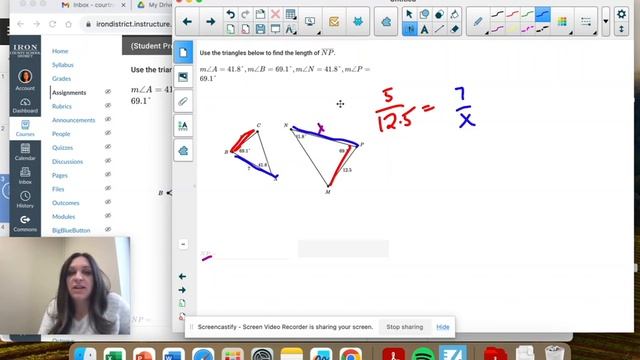Open the Discussions course link
The height and width of the screenshot is (360, 640).
click(67, 162)
